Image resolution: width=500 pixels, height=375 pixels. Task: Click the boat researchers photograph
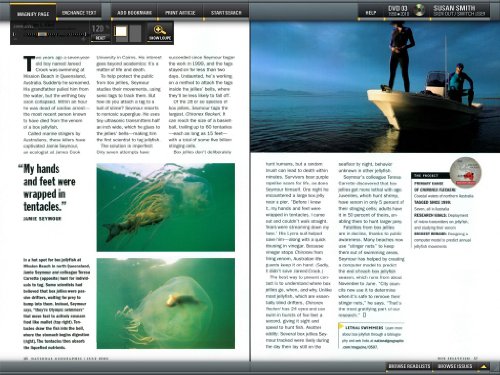[x=375, y=86]
